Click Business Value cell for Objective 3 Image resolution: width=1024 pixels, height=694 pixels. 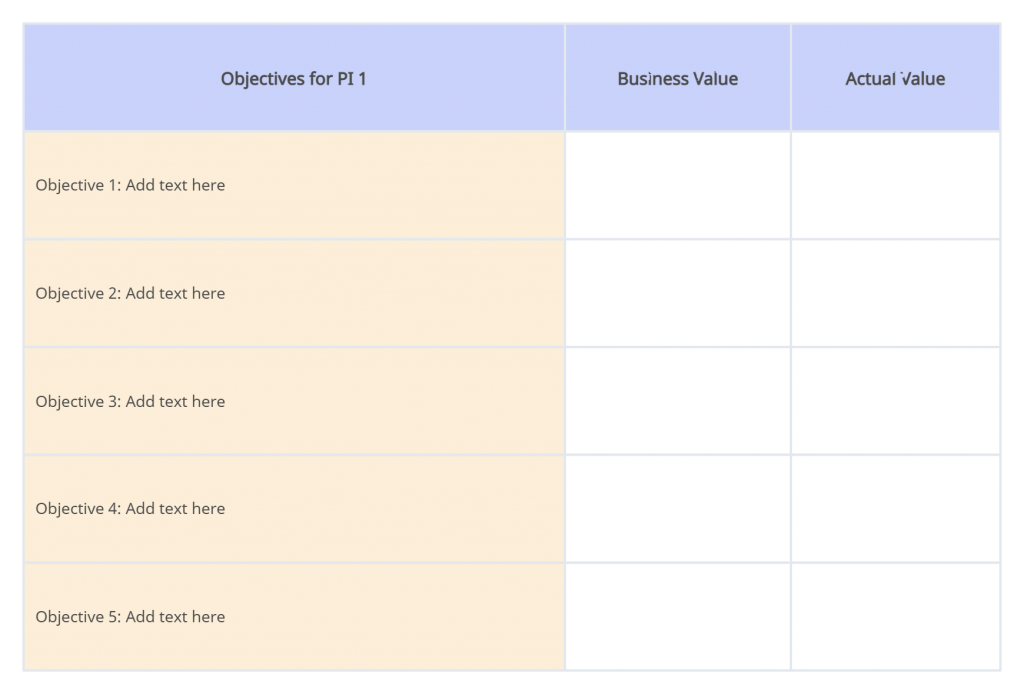(x=678, y=401)
